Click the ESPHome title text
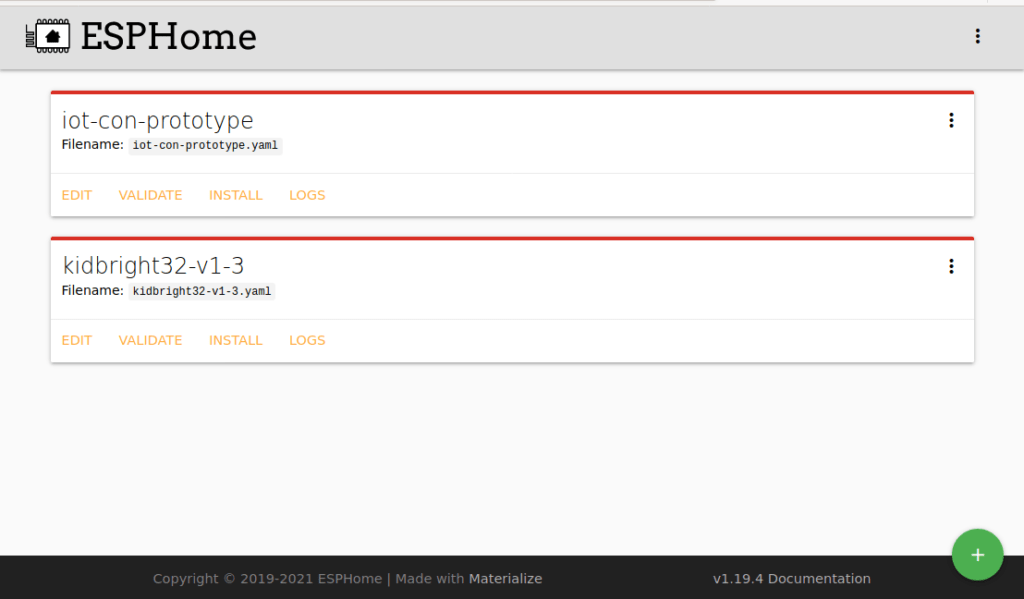The image size is (1024, 599). pyautogui.click(x=168, y=37)
